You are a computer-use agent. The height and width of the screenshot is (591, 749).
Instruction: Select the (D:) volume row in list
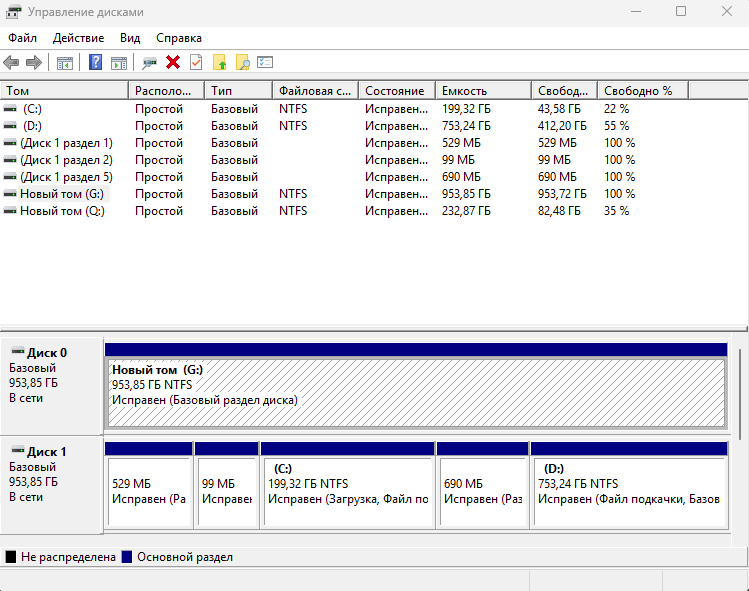tap(374, 126)
